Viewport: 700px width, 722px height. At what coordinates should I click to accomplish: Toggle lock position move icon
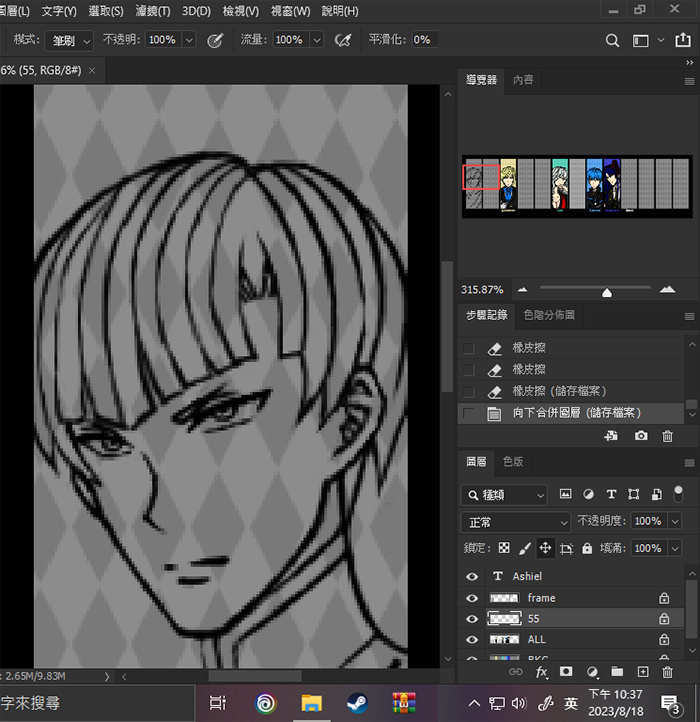tap(545, 548)
